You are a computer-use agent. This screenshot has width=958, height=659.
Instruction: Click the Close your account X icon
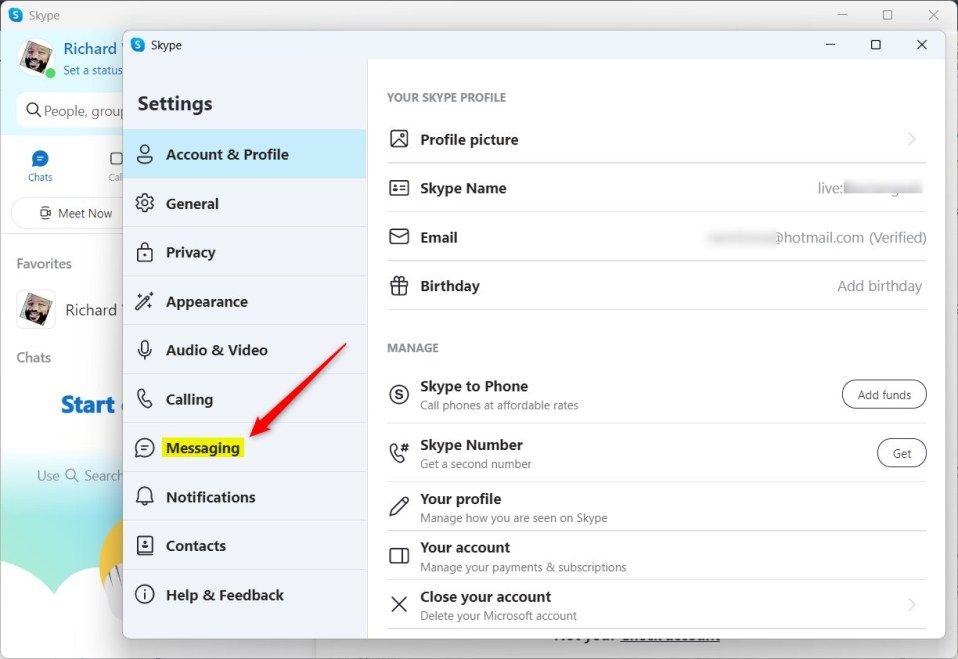coord(399,605)
